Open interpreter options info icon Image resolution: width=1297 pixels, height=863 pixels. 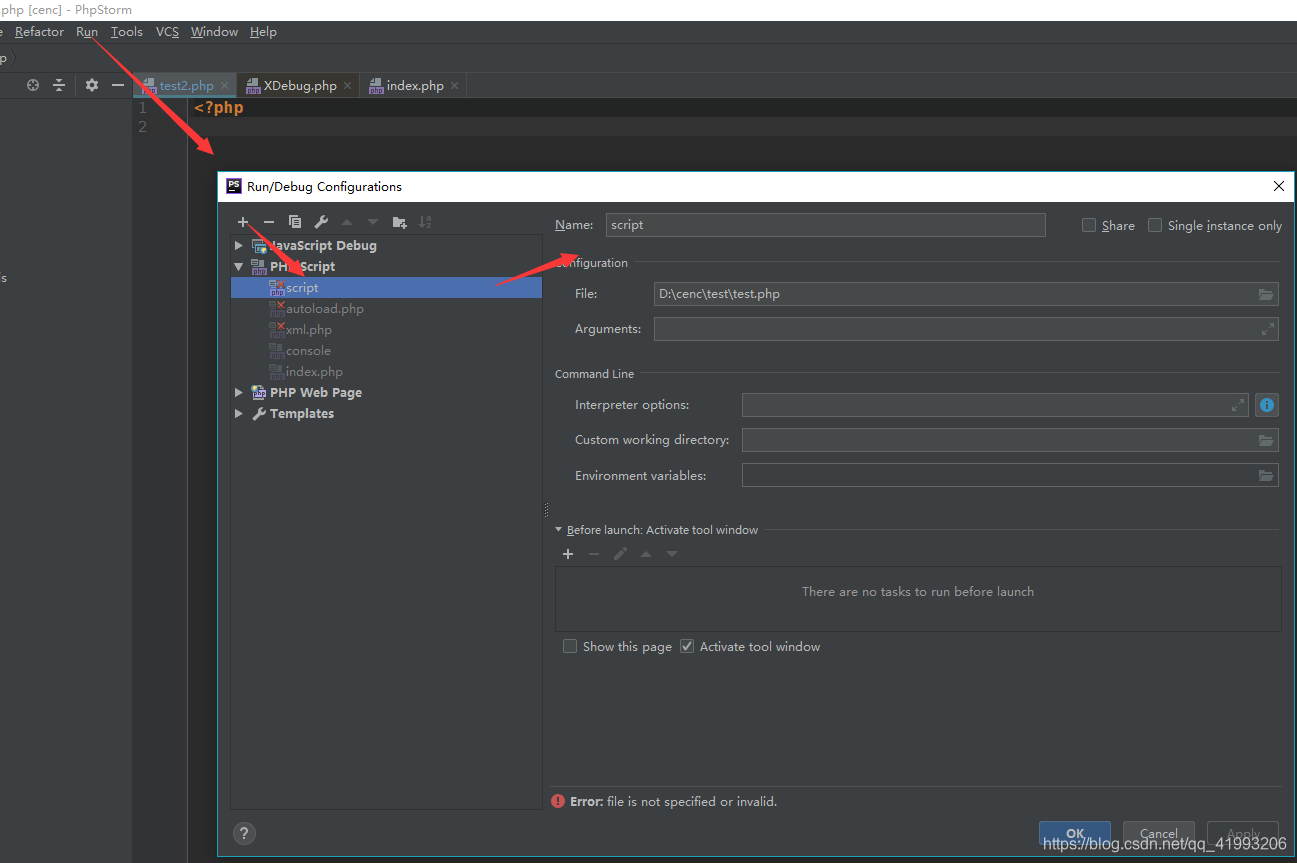click(x=1267, y=405)
